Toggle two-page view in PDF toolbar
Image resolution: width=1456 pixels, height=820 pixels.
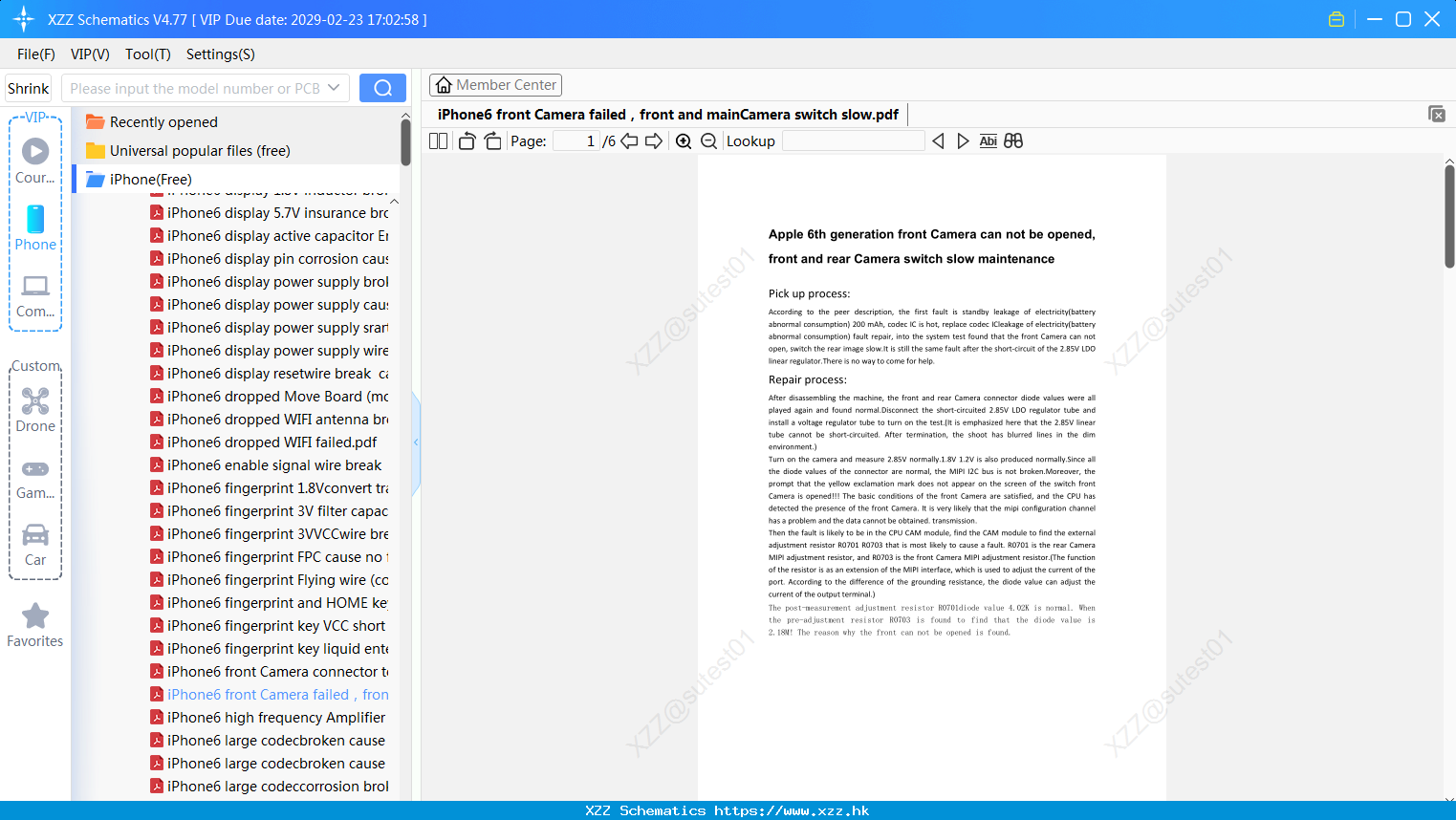[x=439, y=141]
